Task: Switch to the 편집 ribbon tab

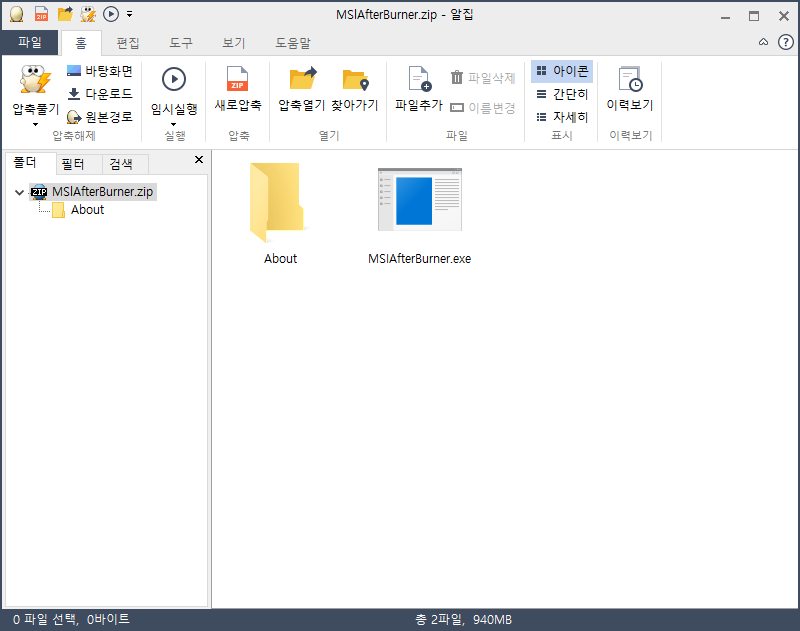Action: (128, 43)
